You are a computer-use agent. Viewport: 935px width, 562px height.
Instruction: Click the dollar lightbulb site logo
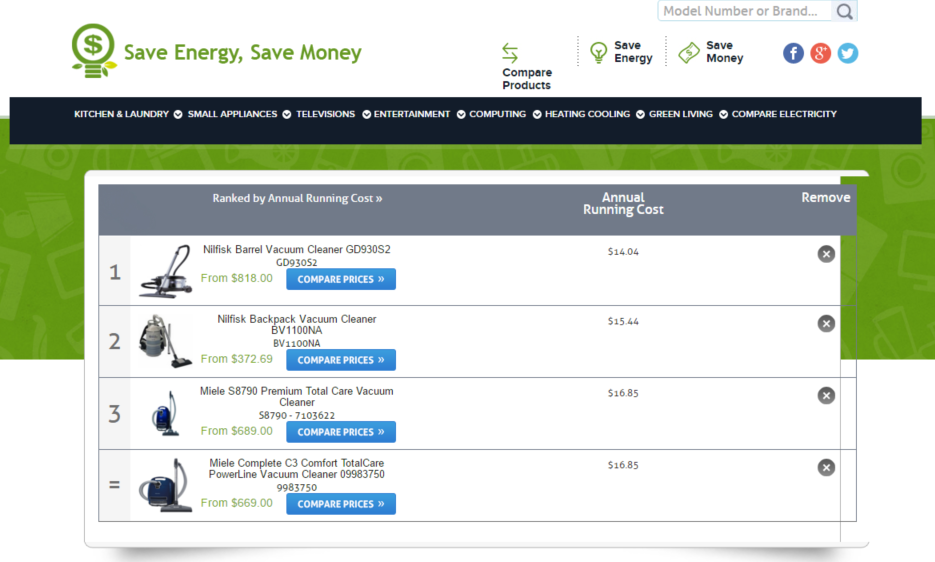click(x=93, y=51)
